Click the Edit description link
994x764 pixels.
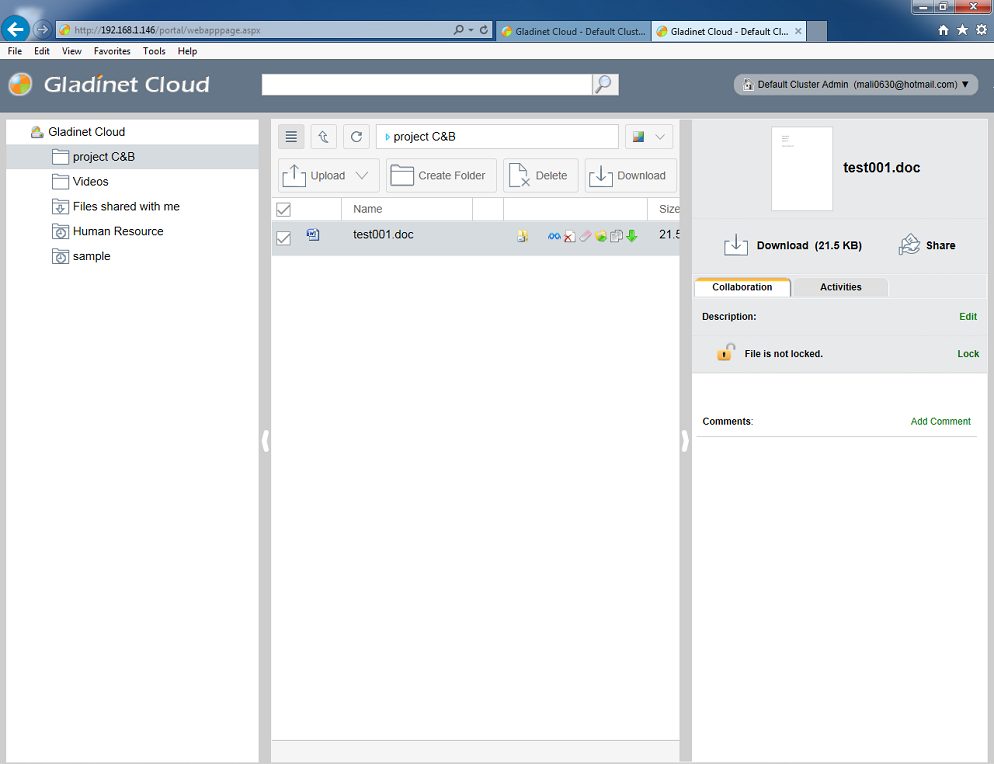(967, 316)
